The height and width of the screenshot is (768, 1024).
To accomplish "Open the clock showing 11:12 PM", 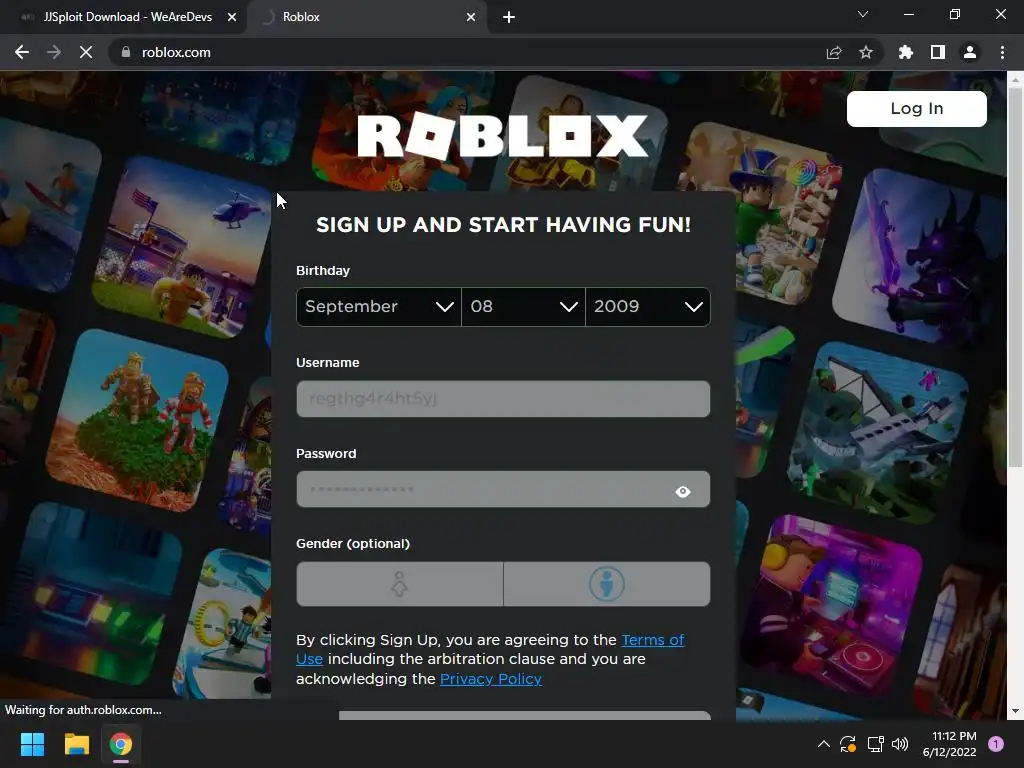I will point(949,744).
